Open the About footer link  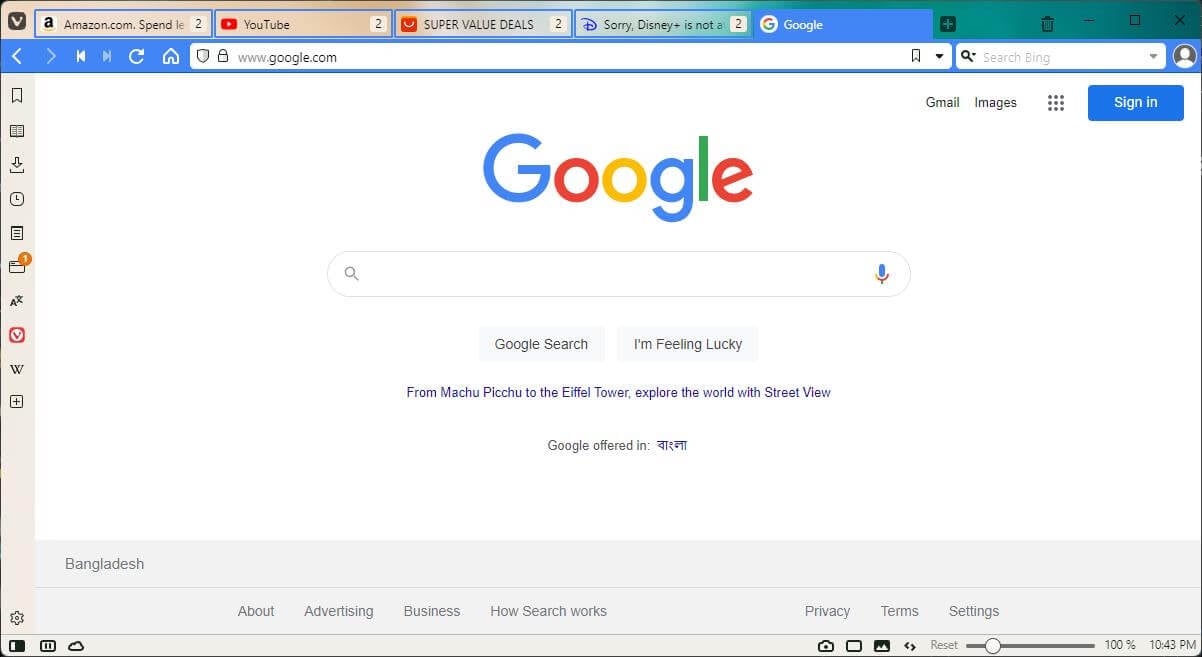click(x=256, y=611)
